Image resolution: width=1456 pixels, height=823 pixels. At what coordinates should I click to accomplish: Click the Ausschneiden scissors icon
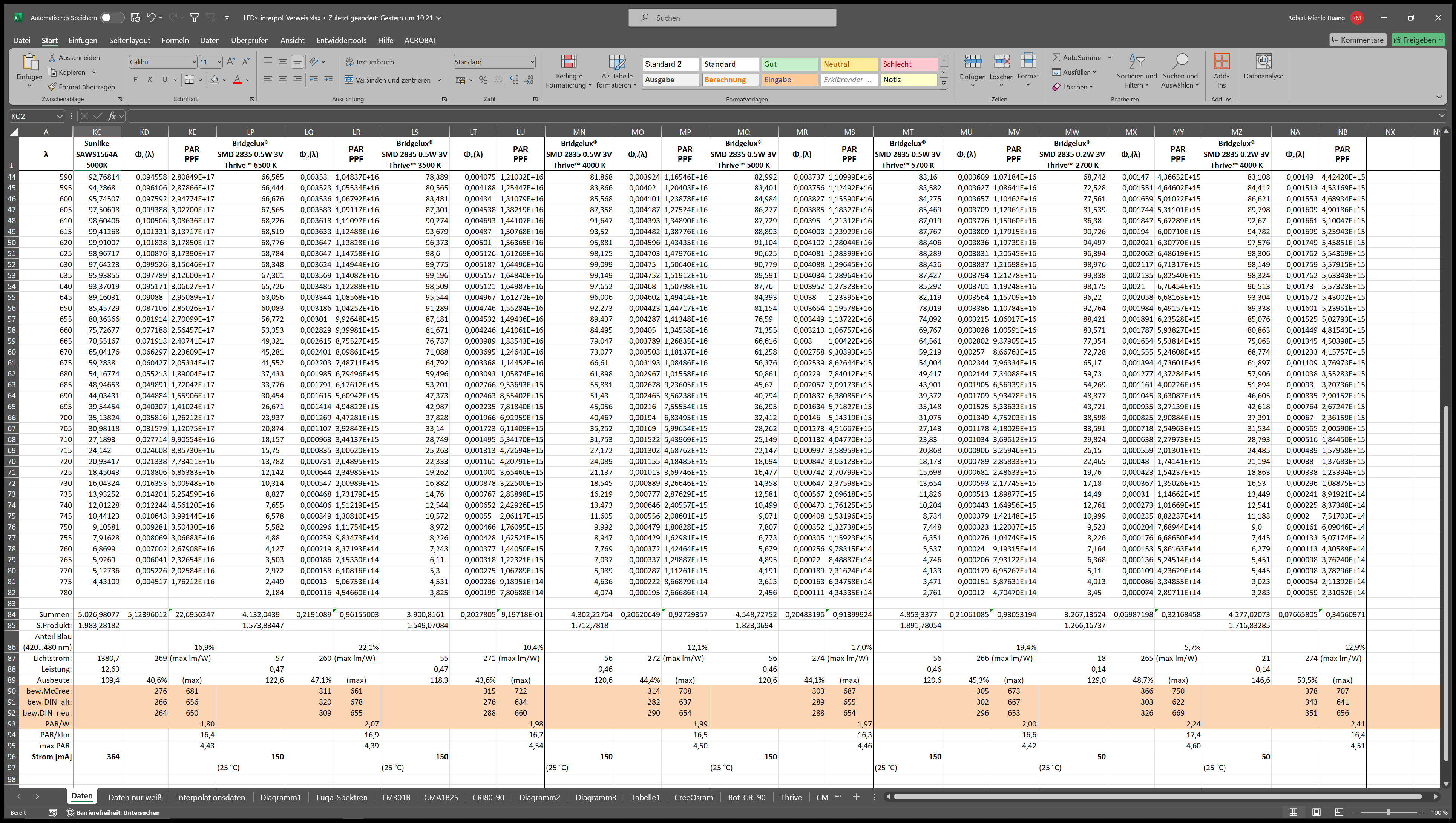pos(52,58)
